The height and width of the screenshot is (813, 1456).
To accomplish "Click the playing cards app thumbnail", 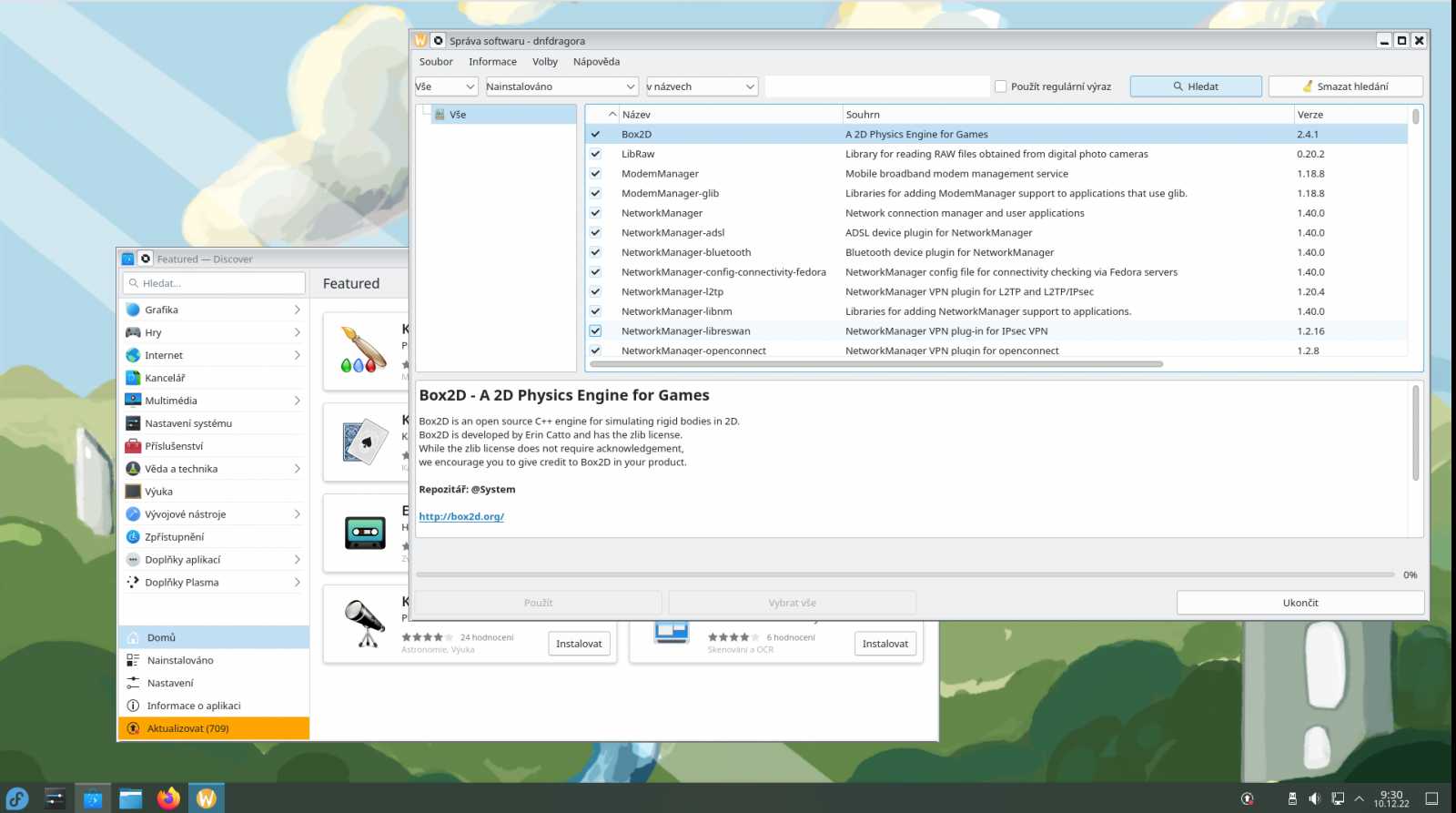I will pyautogui.click(x=365, y=442).
